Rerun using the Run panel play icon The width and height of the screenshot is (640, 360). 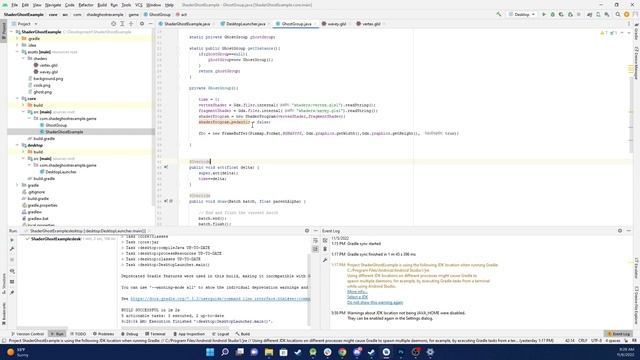pos(12,240)
